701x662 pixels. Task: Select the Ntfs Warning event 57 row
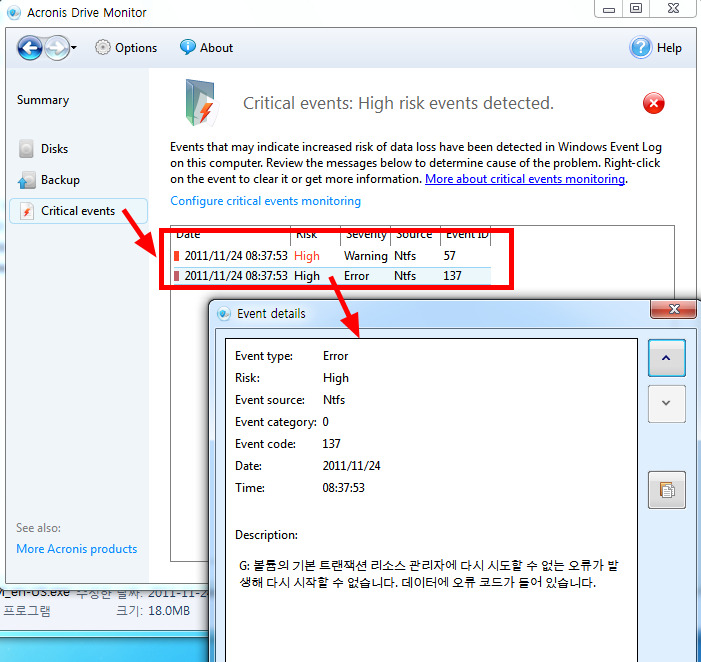coord(330,256)
